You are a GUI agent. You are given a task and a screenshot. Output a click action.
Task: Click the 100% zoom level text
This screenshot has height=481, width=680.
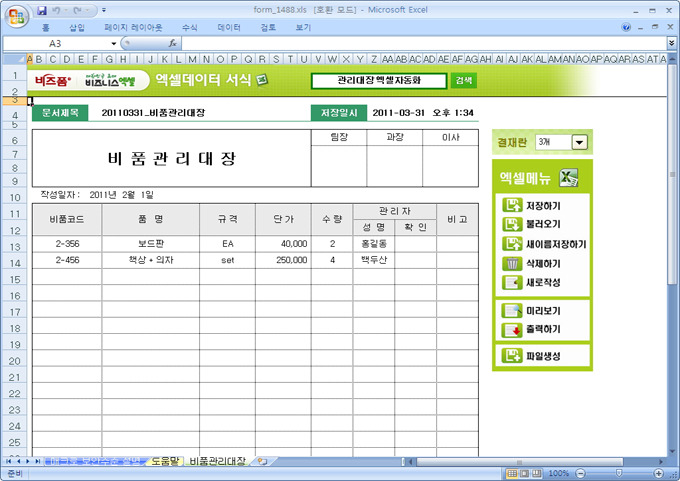[559, 474]
